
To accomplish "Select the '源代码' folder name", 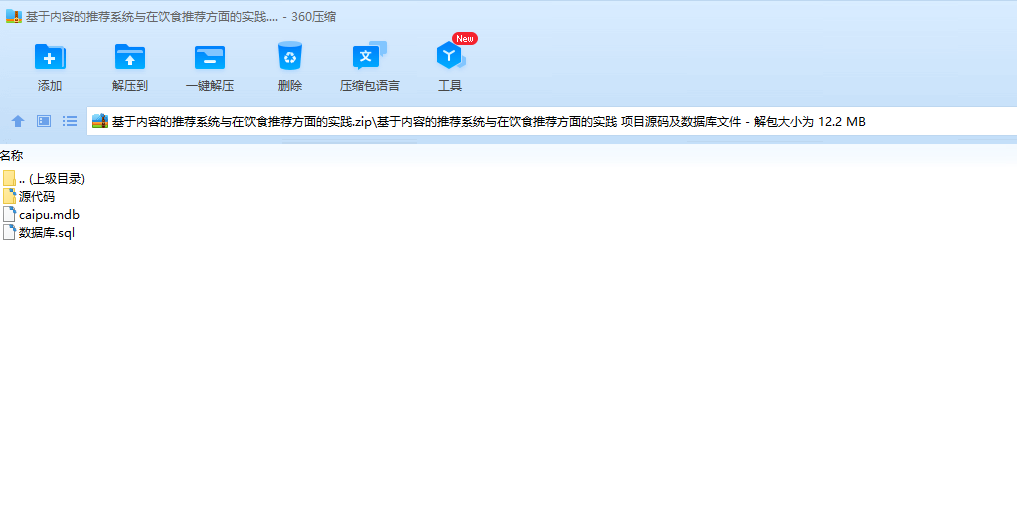I will (37, 197).
